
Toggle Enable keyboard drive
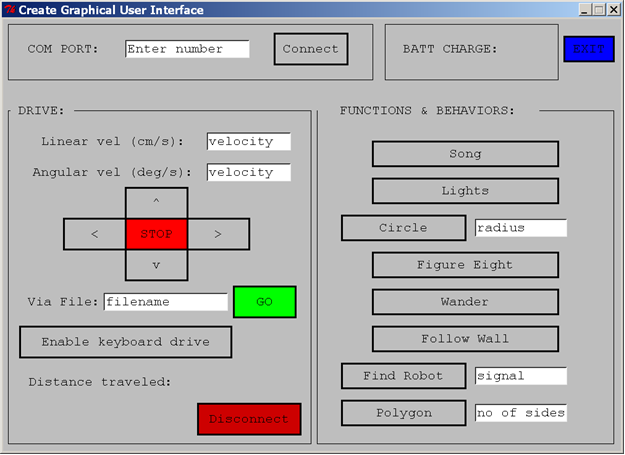coord(126,342)
